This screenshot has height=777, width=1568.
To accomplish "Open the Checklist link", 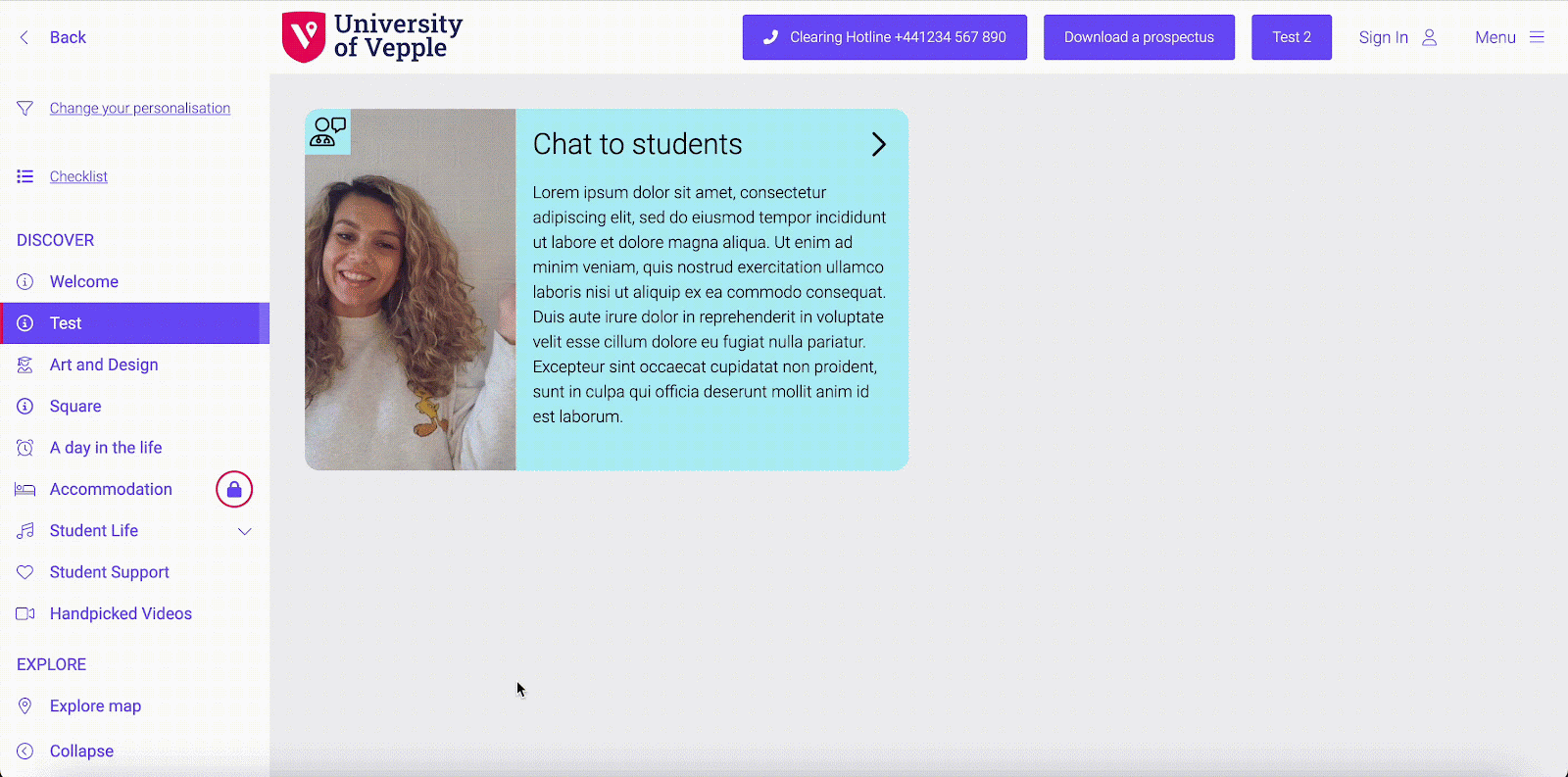I will (78, 176).
